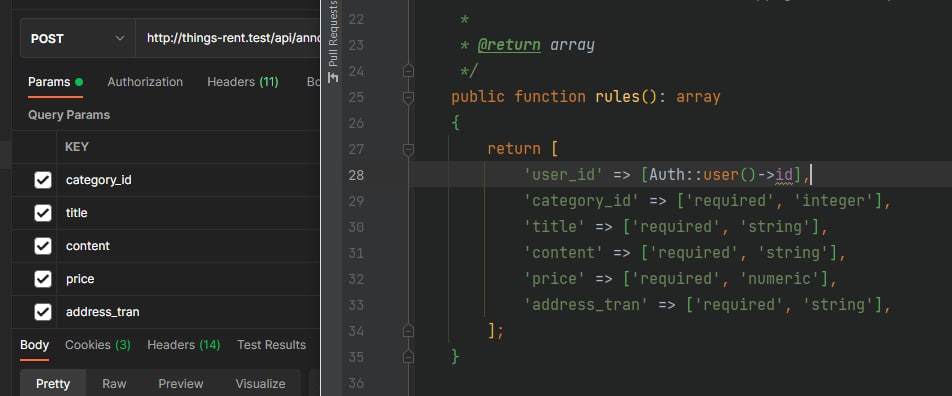Open the response Headers (14) tab
Viewport: 952px width, 396px height.
[x=183, y=345]
